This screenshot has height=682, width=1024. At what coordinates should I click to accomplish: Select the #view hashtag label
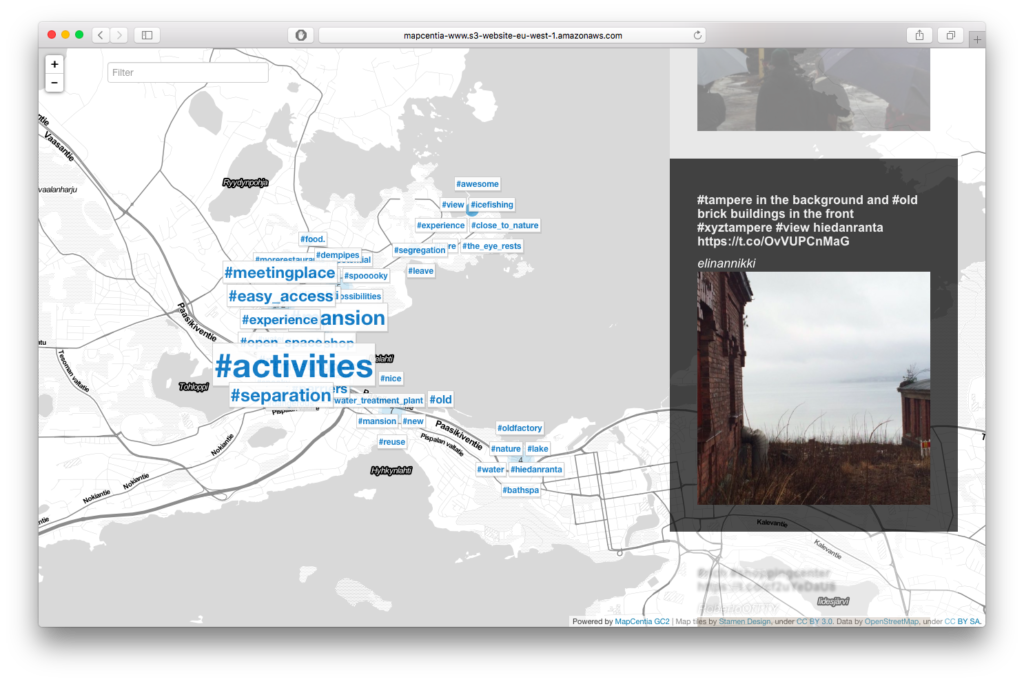pyautogui.click(x=453, y=204)
